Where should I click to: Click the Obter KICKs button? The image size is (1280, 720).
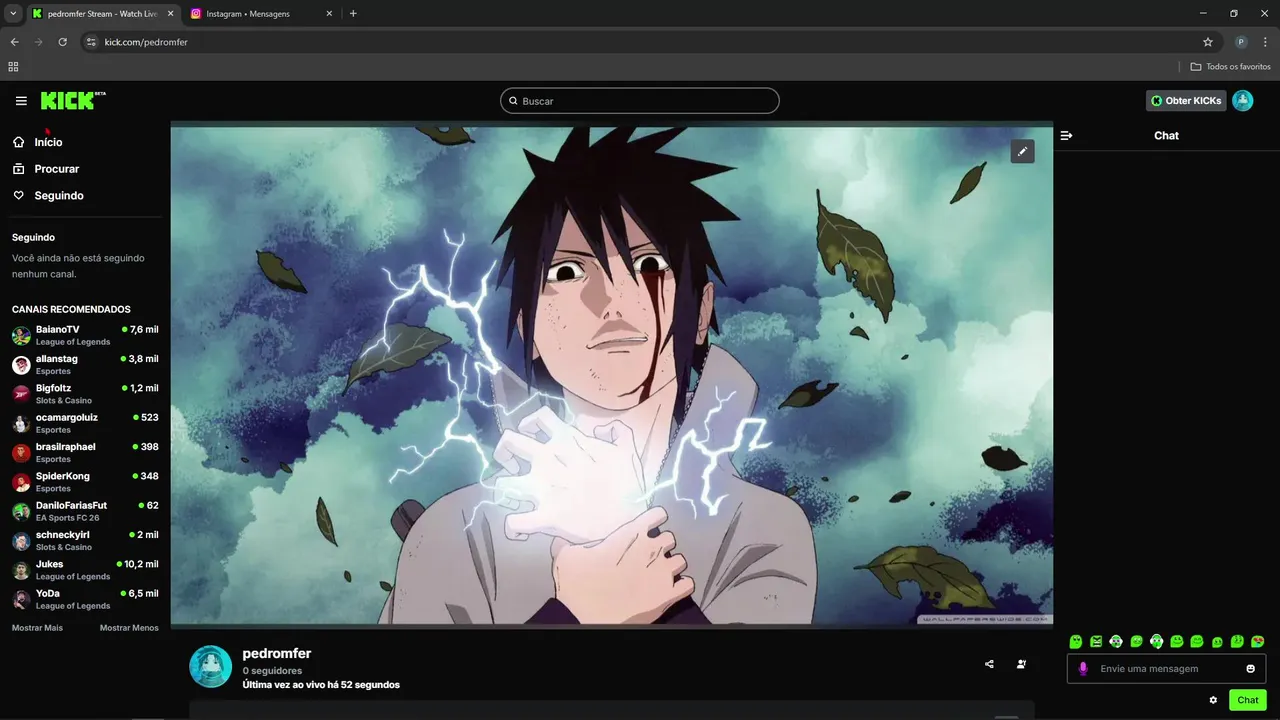pos(1186,101)
